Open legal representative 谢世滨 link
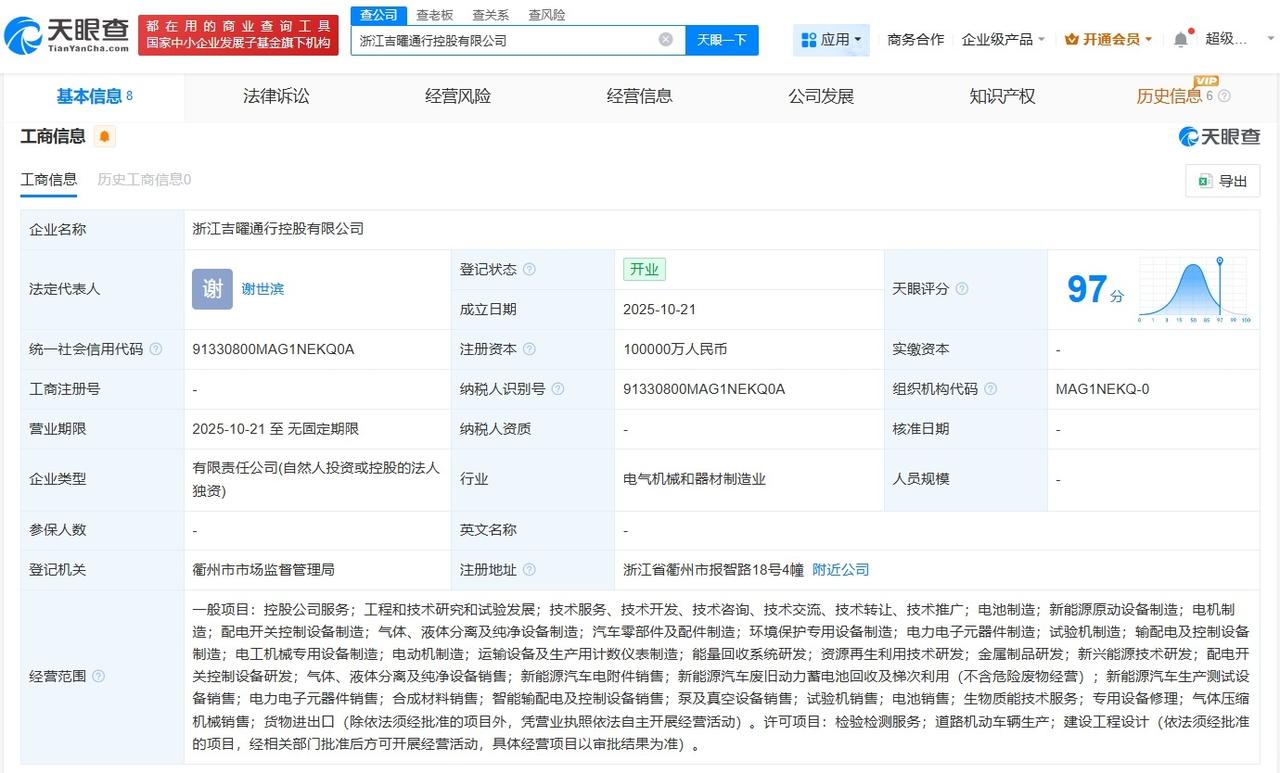Viewport: 1280px width, 773px height. pos(262,289)
